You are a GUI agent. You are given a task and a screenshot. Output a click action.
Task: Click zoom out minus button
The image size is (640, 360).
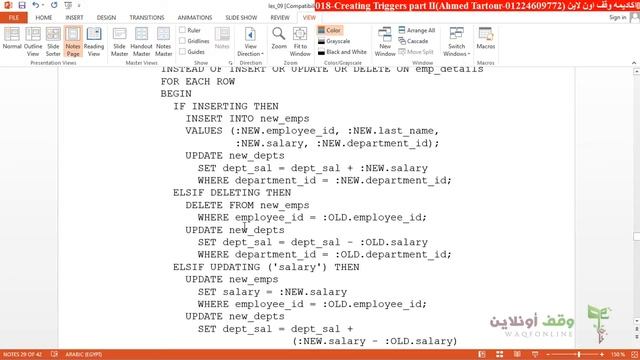548,354
